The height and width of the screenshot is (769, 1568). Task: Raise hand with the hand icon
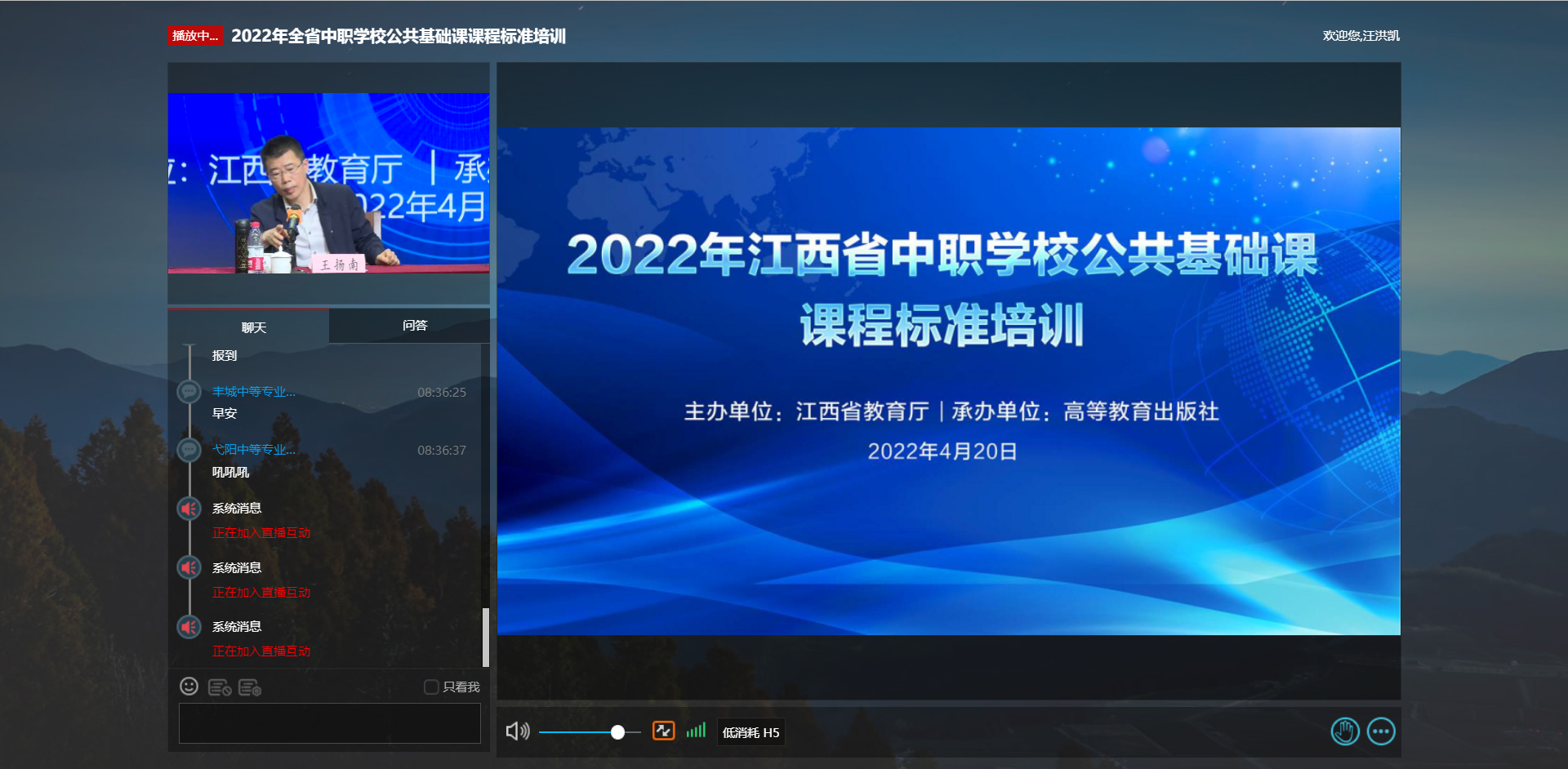pos(1345,731)
